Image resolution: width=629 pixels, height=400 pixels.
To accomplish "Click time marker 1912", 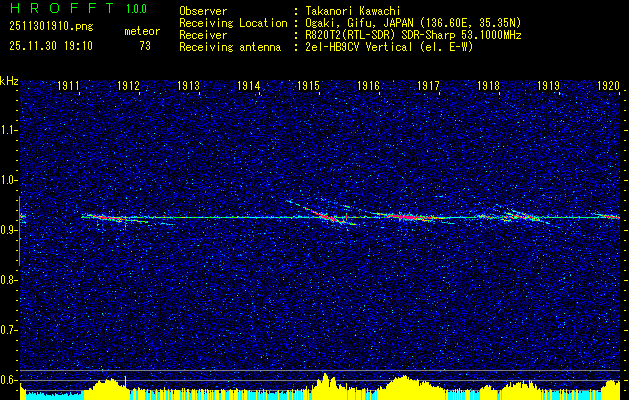I will point(128,85).
